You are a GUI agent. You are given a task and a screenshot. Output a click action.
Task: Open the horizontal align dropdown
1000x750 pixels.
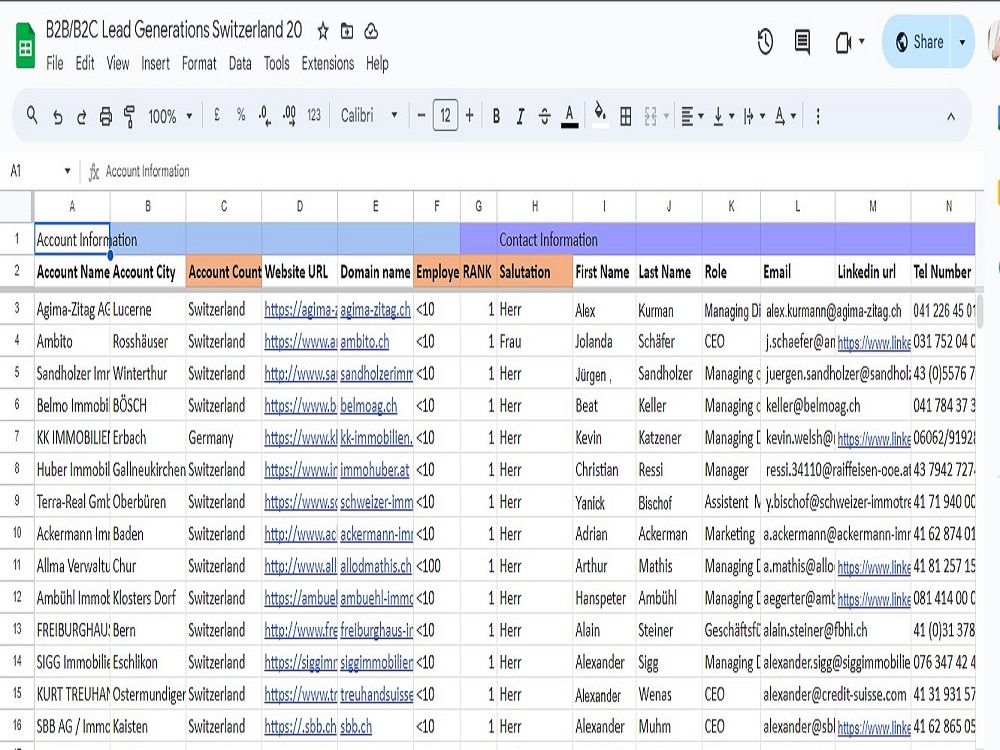click(692, 116)
